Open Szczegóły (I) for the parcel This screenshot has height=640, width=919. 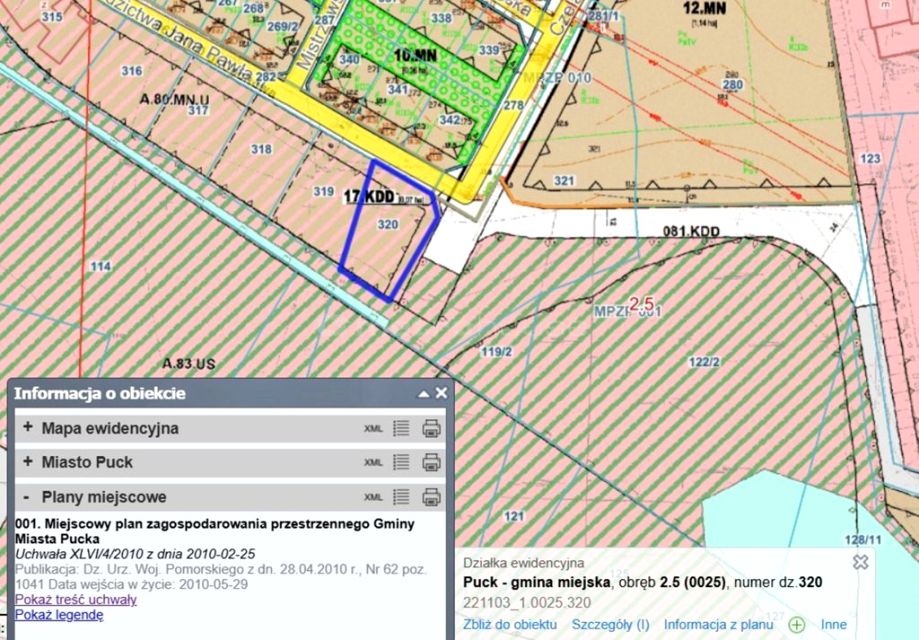[x=610, y=625]
